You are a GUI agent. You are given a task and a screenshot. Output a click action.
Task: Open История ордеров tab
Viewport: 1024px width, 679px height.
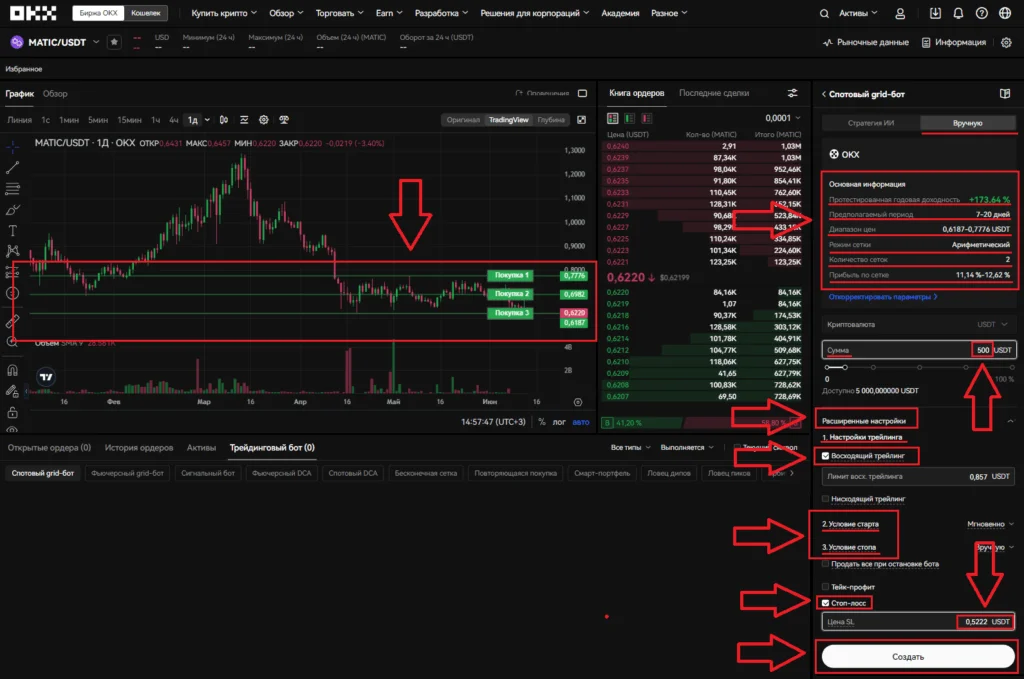click(x=139, y=447)
